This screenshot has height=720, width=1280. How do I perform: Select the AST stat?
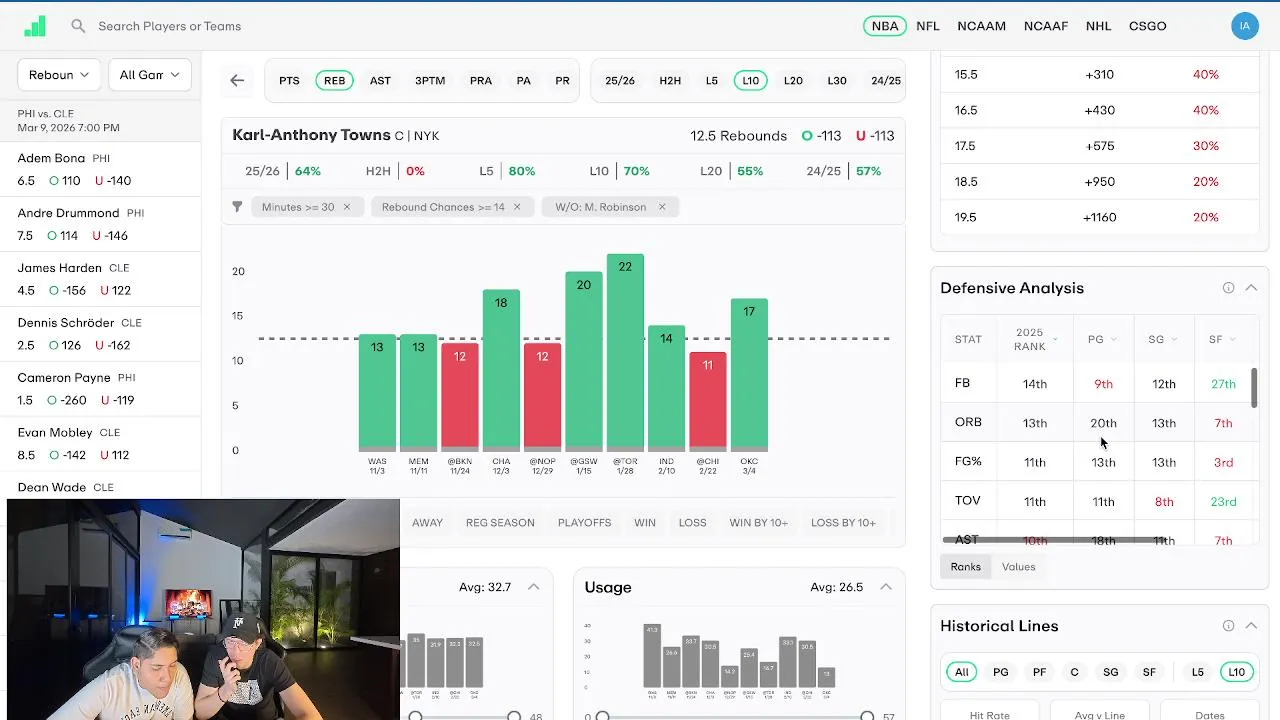pos(380,81)
